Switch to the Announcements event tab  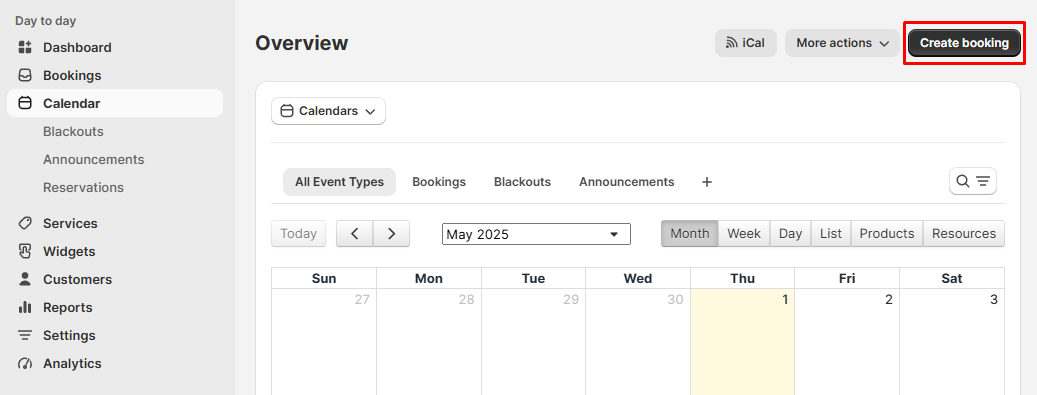tap(627, 182)
